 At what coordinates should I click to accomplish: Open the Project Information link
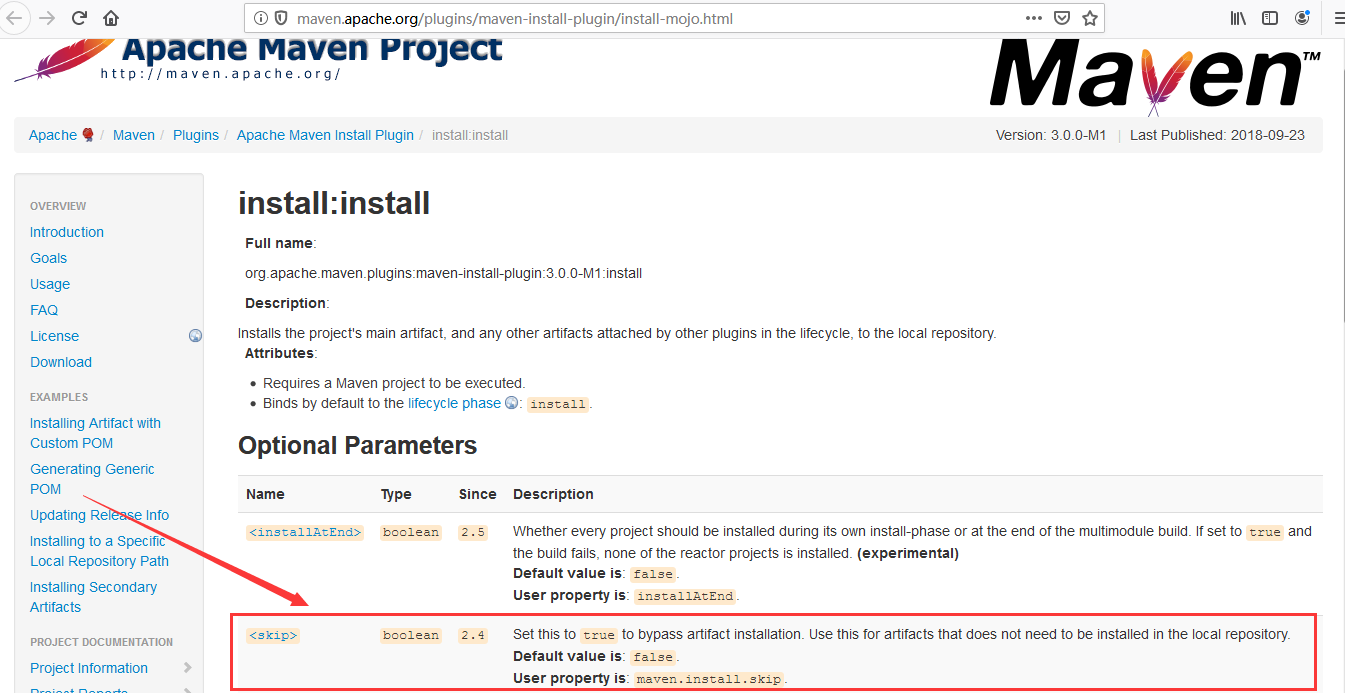89,668
